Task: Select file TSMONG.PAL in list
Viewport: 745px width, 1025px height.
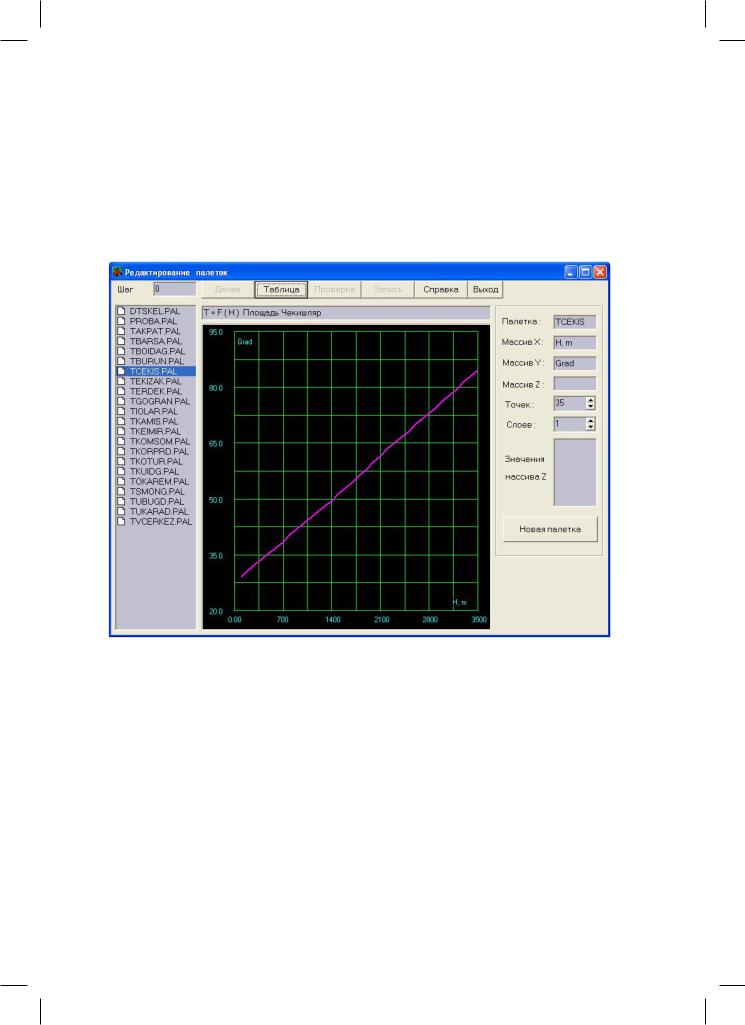Action: pyautogui.click(x=157, y=492)
